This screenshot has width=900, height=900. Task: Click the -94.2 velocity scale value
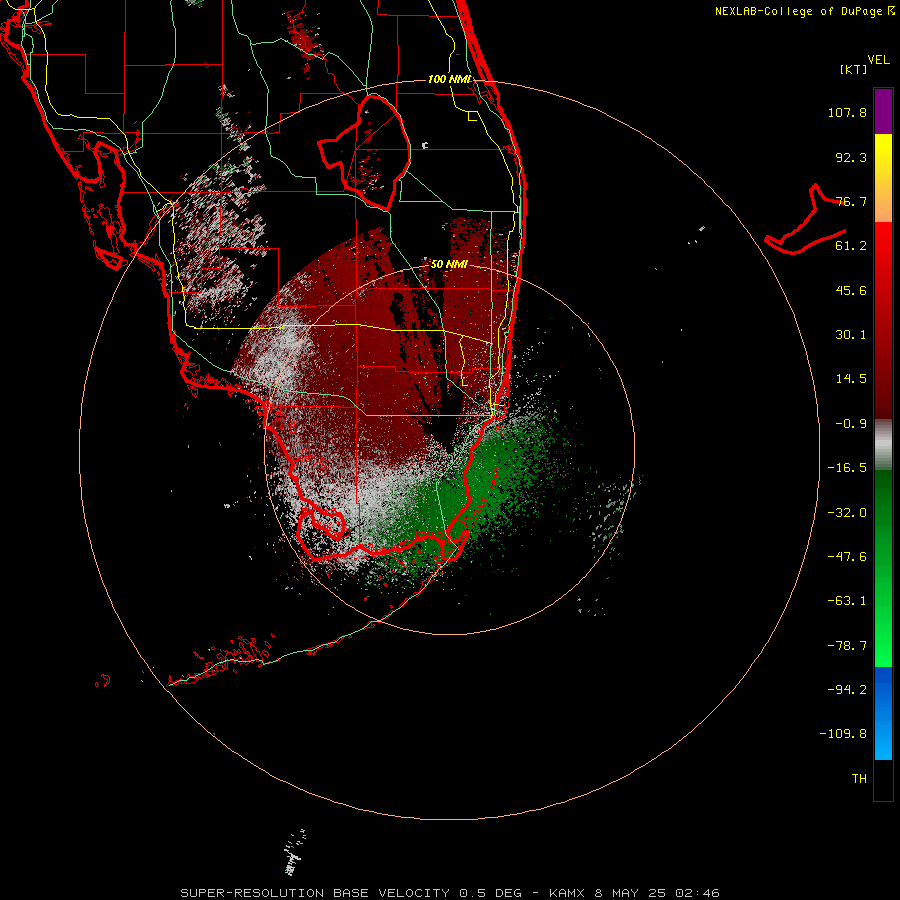coord(847,690)
